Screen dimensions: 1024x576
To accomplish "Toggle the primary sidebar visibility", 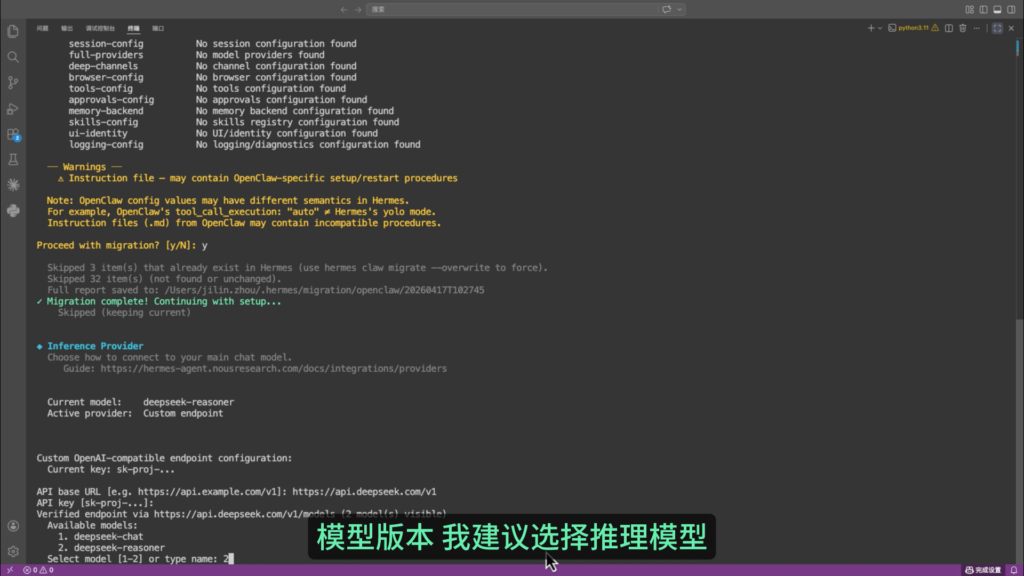I will pyautogui.click(x=984, y=9).
